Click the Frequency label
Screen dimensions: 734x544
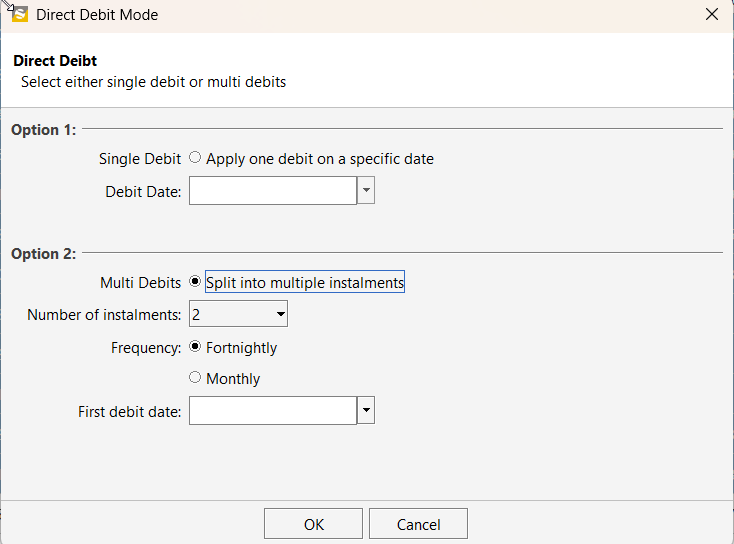pyautogui.click(x=146, y=348)
